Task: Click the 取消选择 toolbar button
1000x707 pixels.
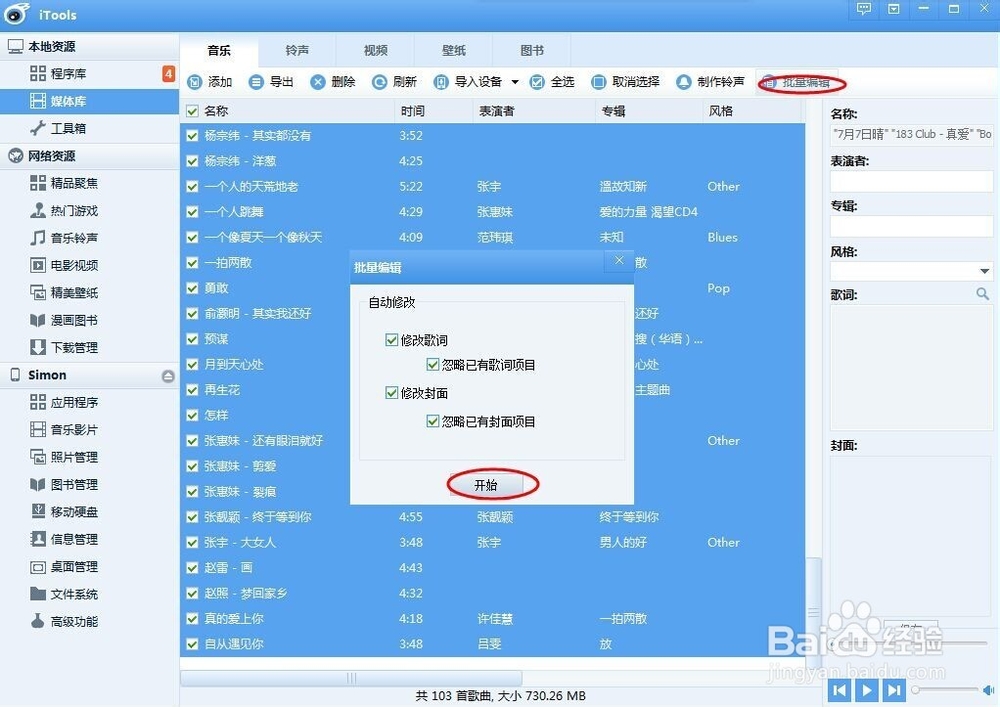Action: pyautogui.click(x=626, y=82)
